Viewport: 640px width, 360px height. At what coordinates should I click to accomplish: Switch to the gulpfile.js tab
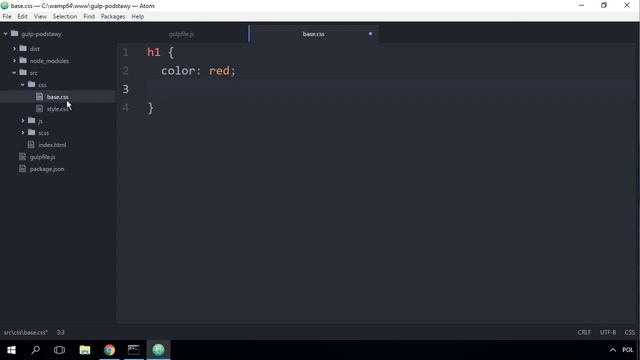(182, 34)
